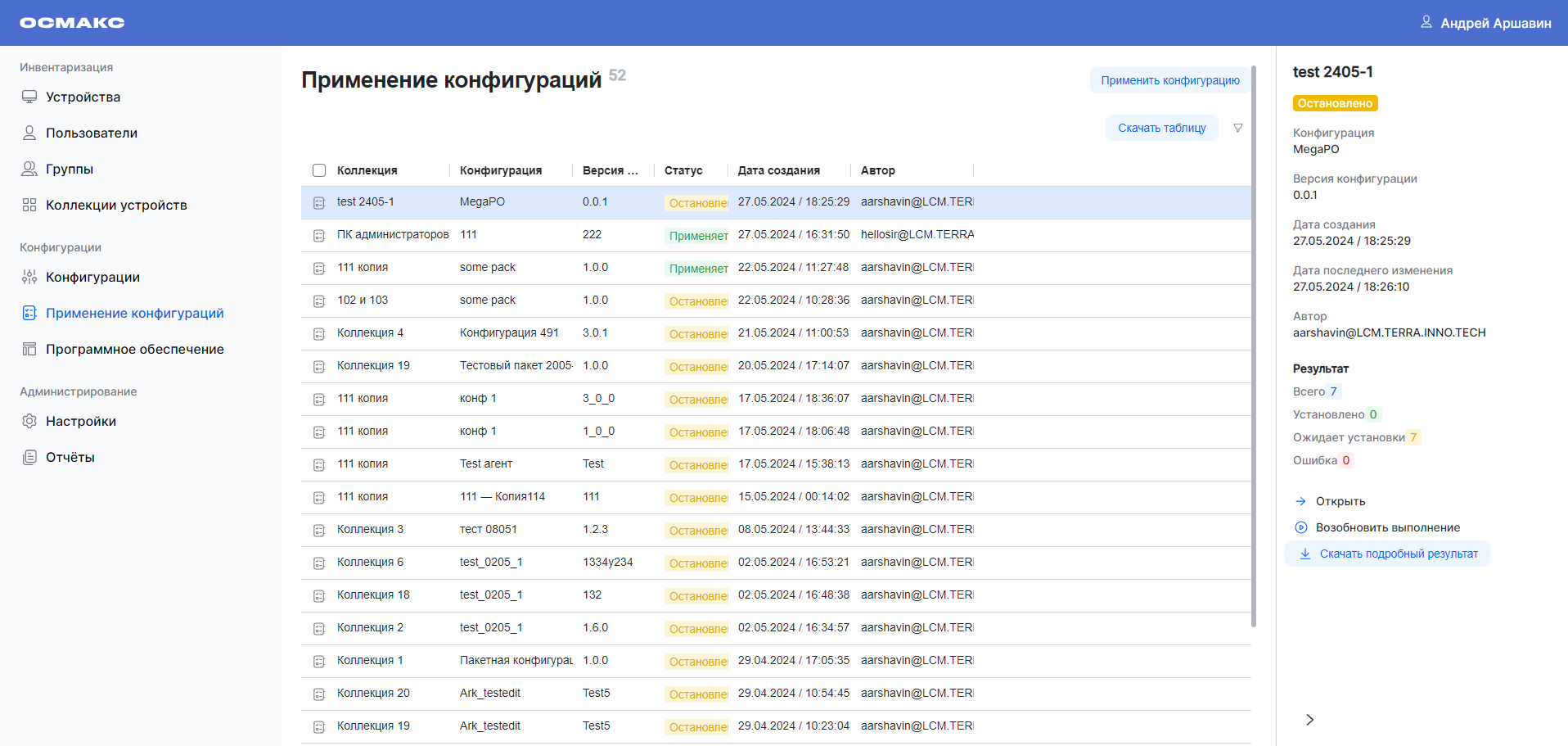
Task: Select the row icon for ПК администраторов
Action: pos(319,236)
